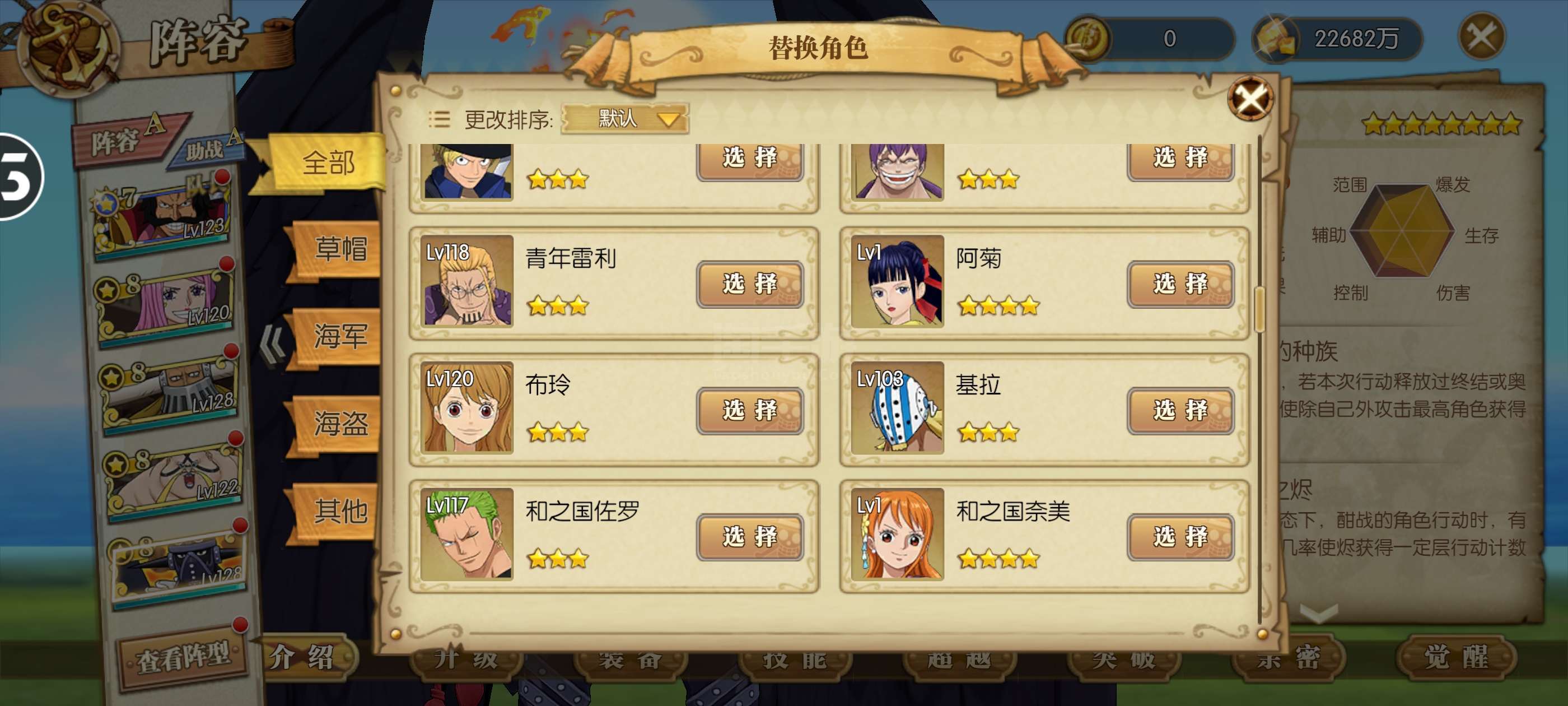
Task: Open the 默认 sort order dropdown
Action: tap(624, 118)
